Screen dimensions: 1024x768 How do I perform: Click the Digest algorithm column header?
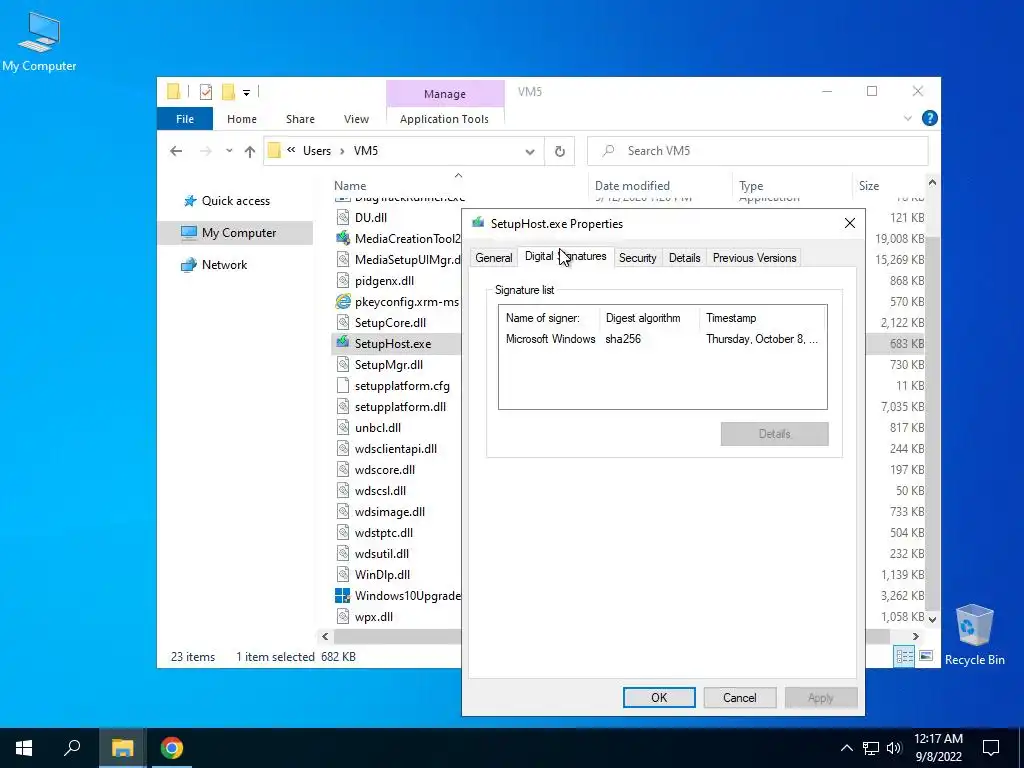650,318
